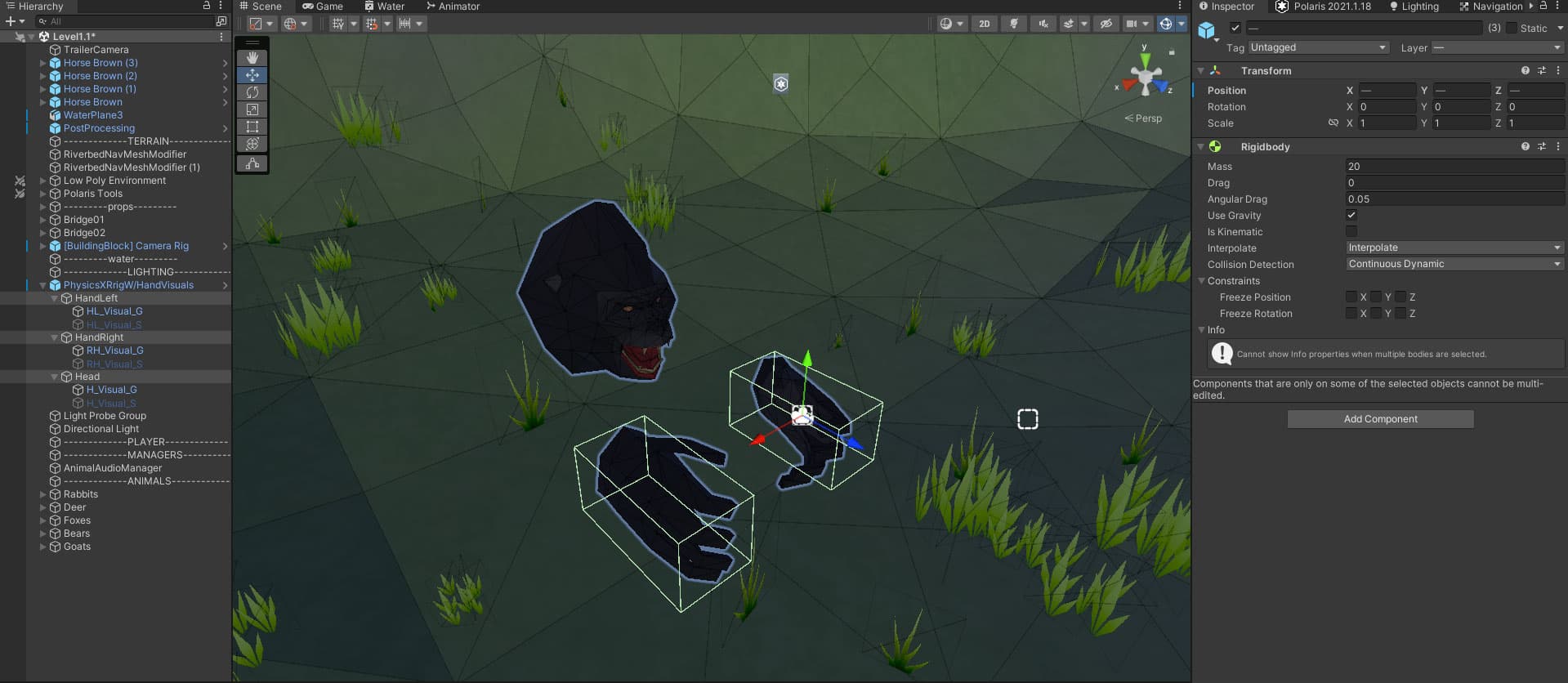Select the Rotate tool in scene toolbar

pyautogui.click(x=252, y=92)
